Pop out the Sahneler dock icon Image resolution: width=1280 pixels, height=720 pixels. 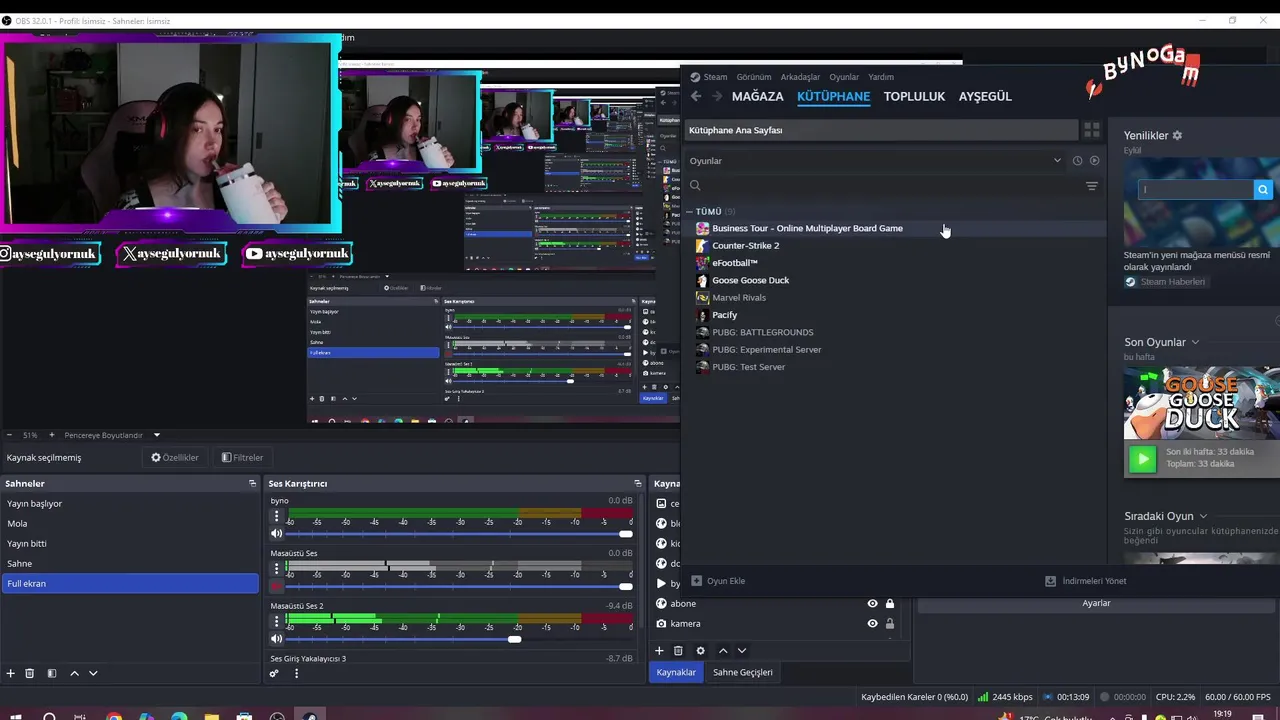coord(253,483)
